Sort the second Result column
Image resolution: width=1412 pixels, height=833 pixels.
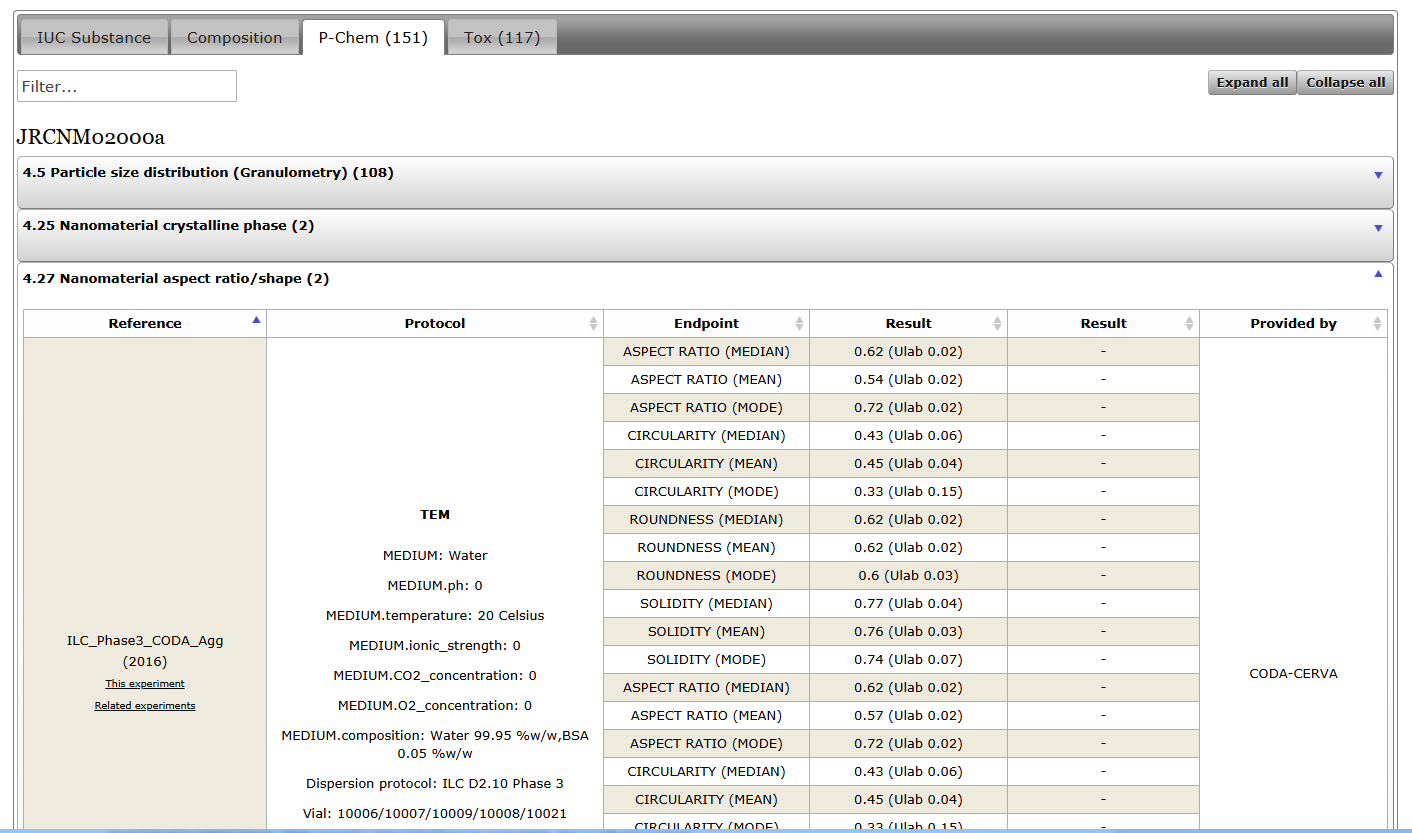[1189, 324]
